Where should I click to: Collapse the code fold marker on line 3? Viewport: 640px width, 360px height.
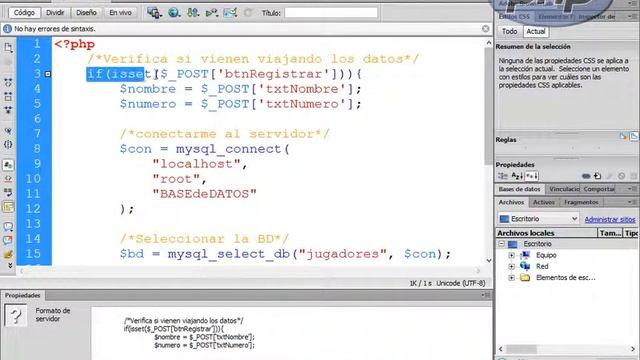pos(48,74)
